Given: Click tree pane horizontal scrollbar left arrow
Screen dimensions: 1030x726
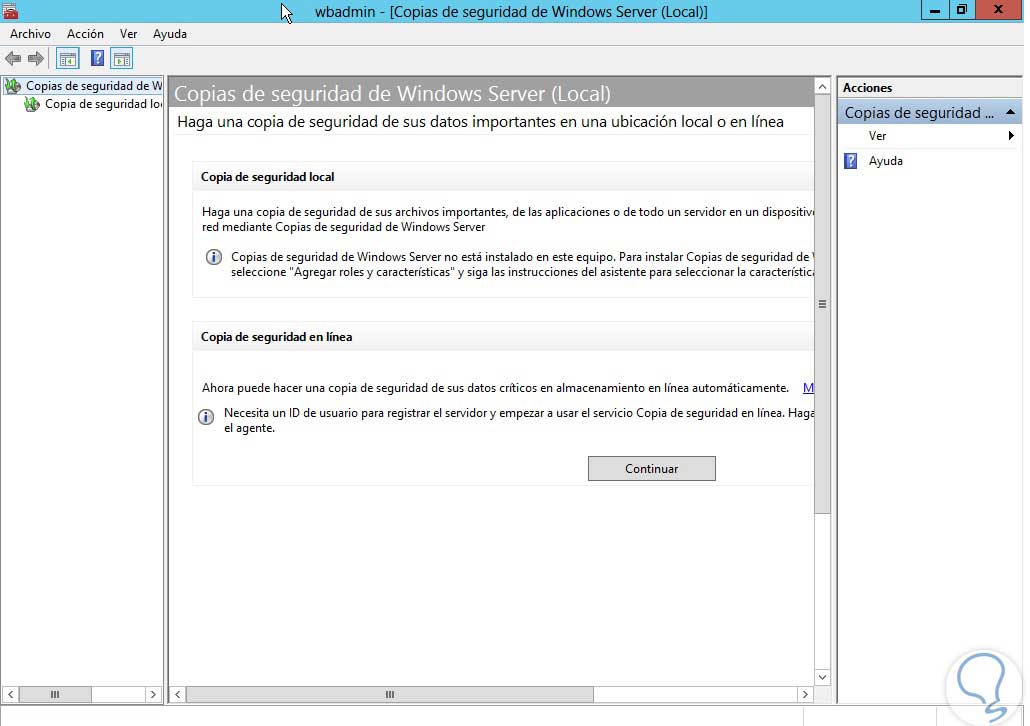Looking at the screenshot, I should pos(10,694).
